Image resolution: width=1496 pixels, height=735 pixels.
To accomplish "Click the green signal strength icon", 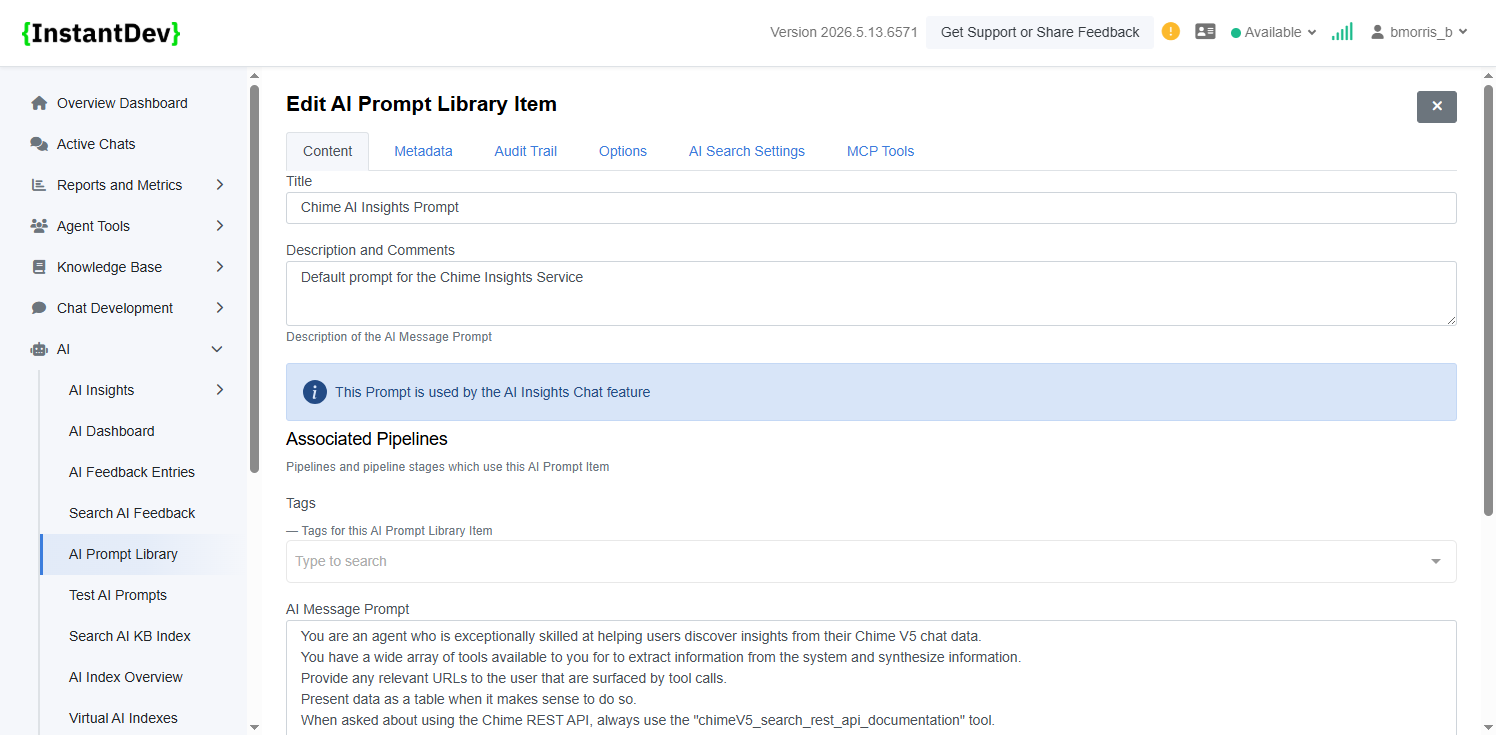I will tap(1342, 32).
